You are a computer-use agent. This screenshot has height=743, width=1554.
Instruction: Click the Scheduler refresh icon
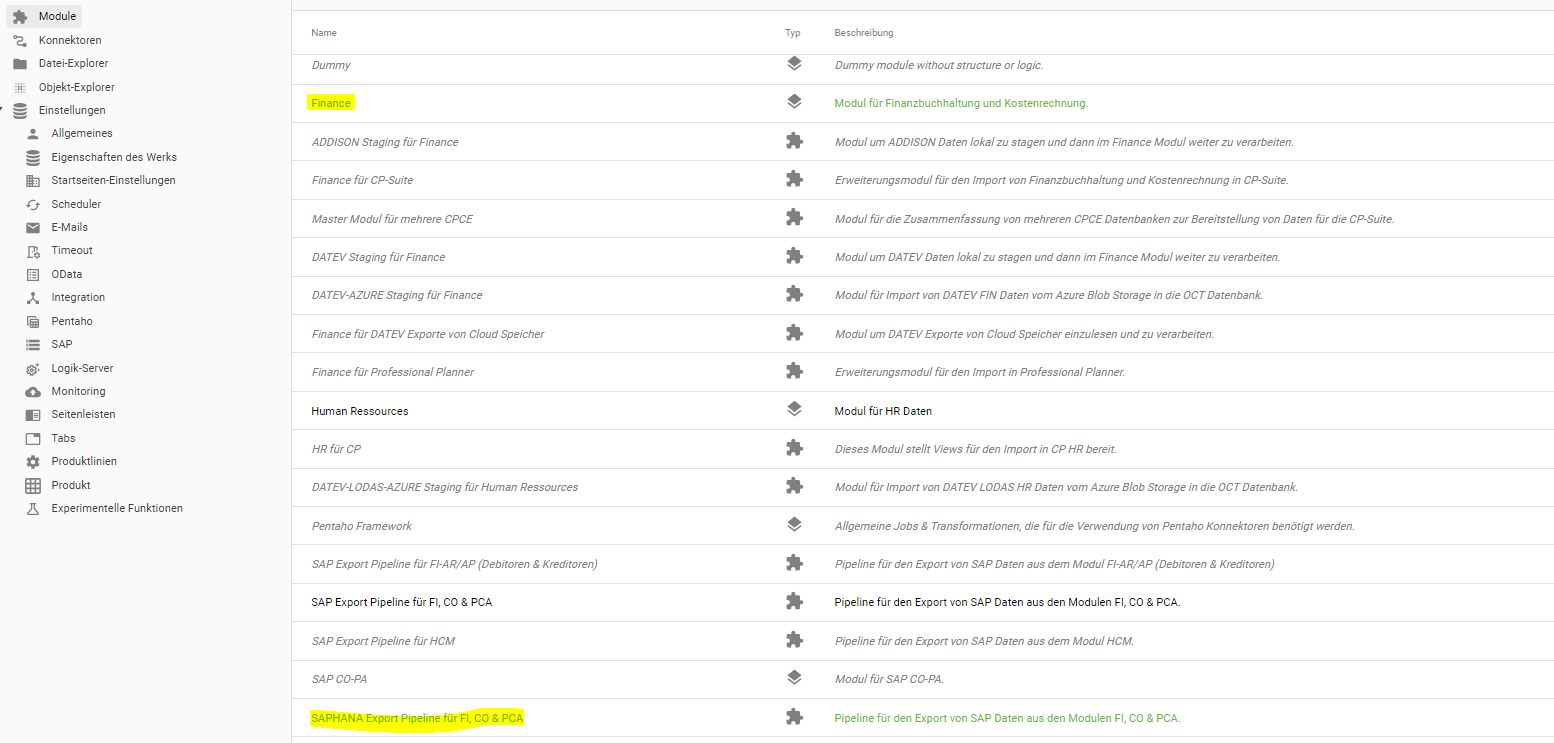tap(33, 204)
